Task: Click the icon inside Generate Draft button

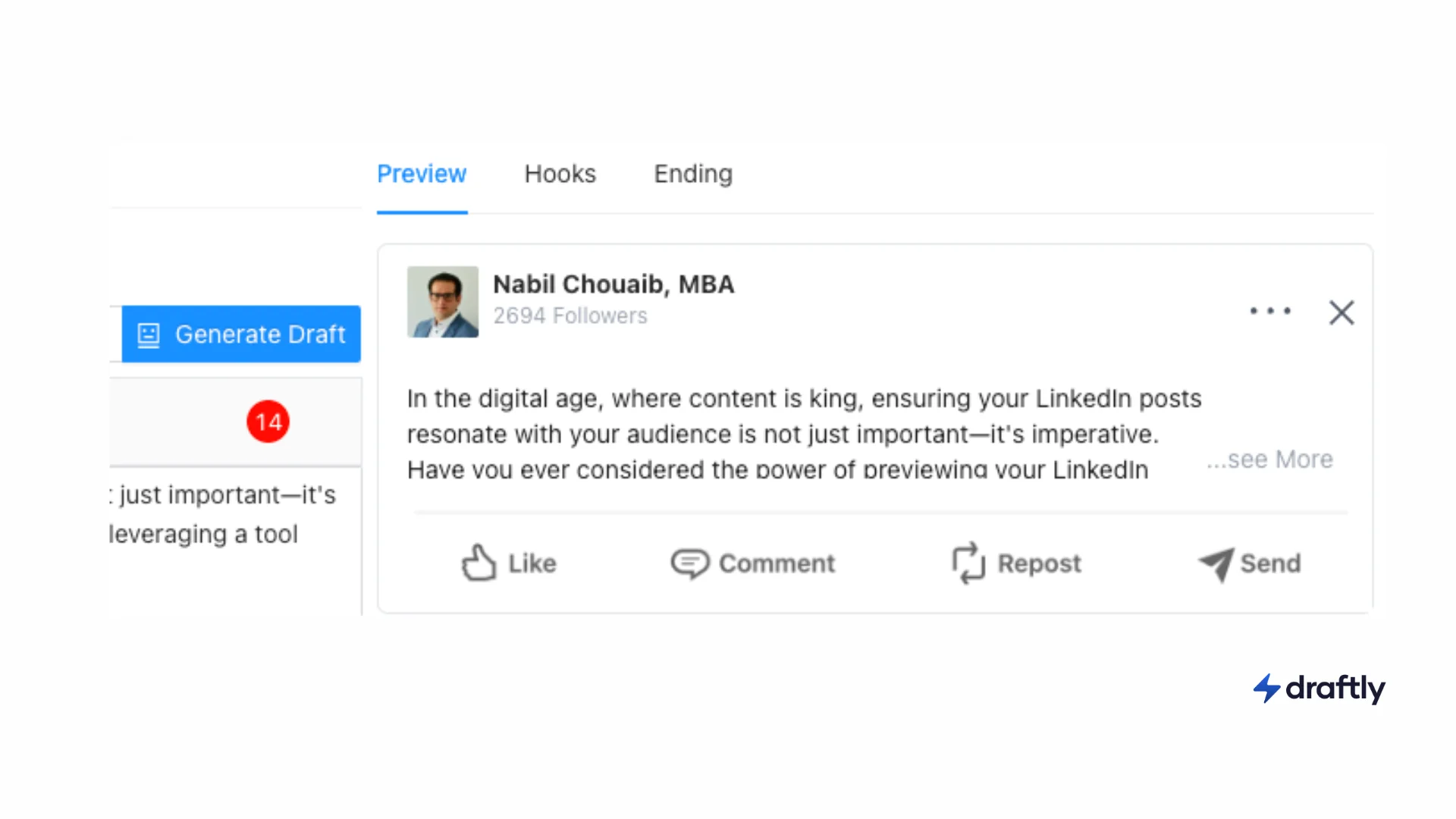Action: [x=149, y=334]
